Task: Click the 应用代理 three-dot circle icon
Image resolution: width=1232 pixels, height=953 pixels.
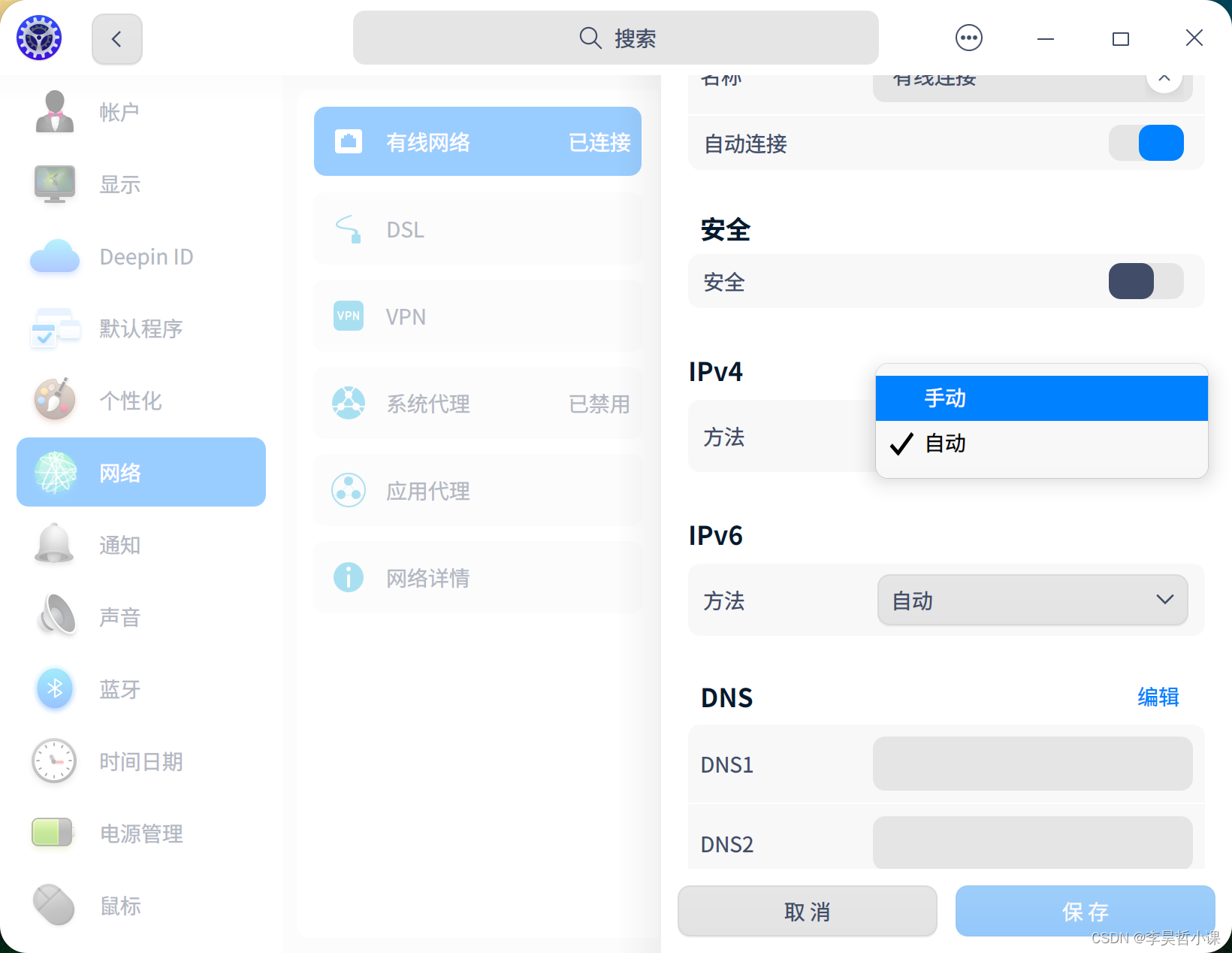Action: [x=349, y=490]
